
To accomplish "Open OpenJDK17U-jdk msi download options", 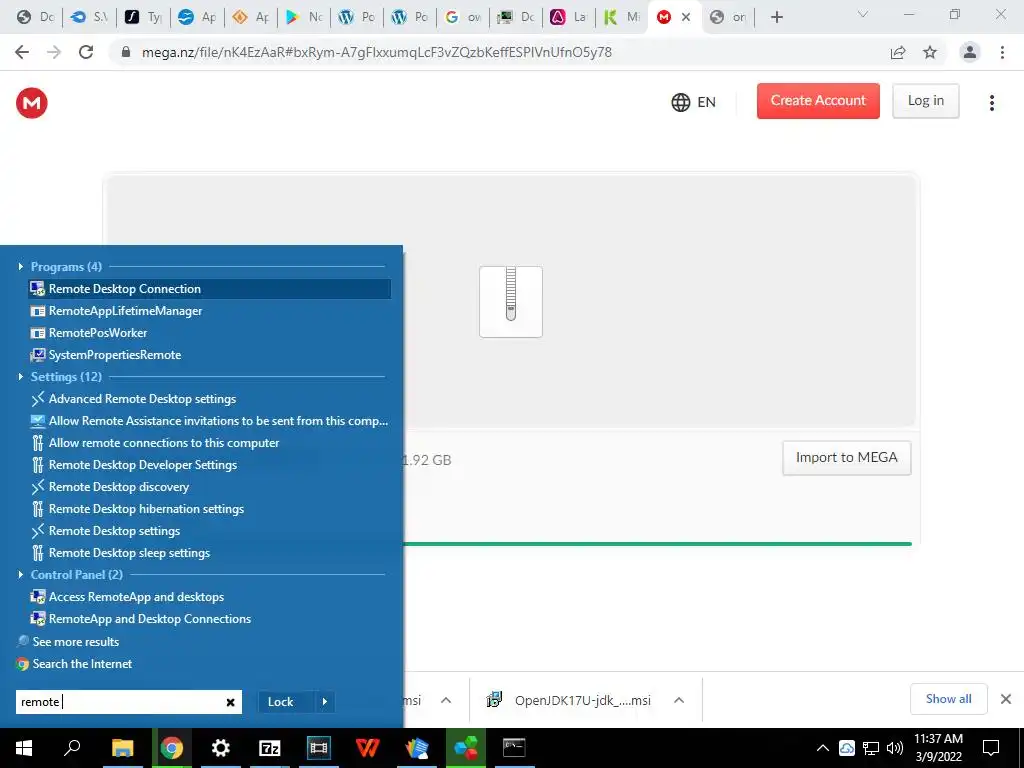I will click(679, 700).
